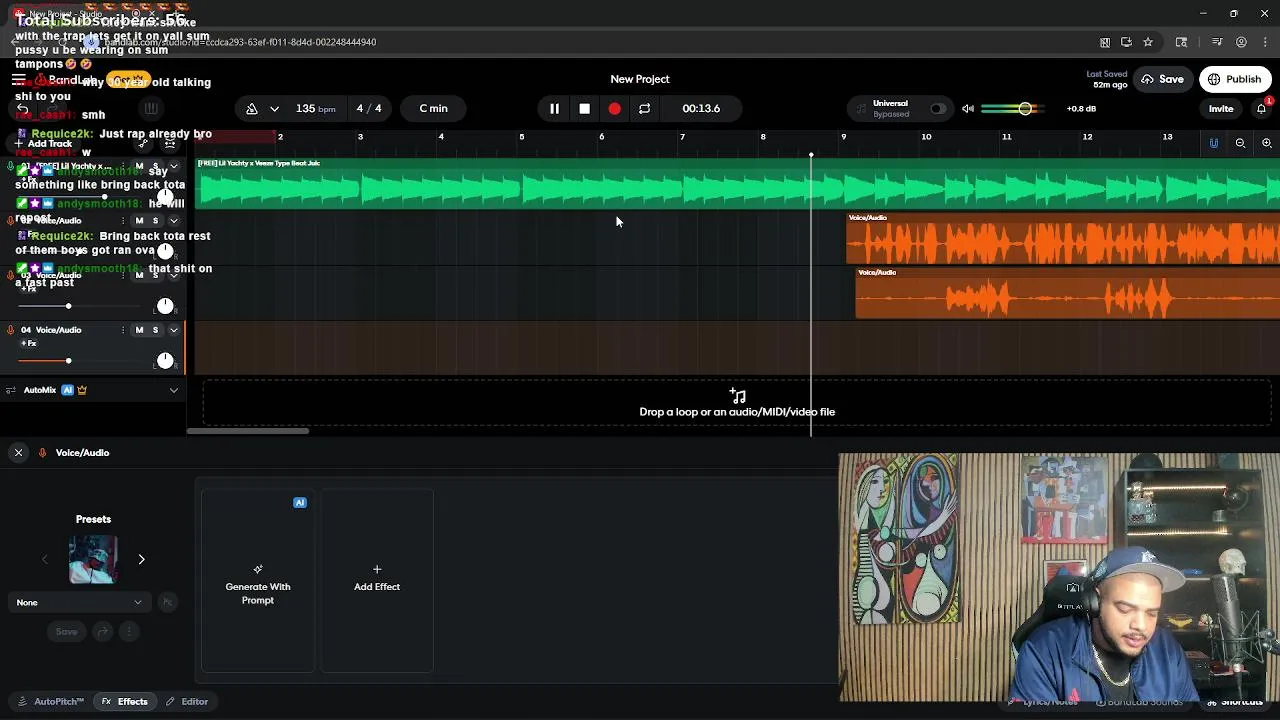Expand track 04 Voice/Audio options chevron
1280x720 pixels.
(173, 330)
